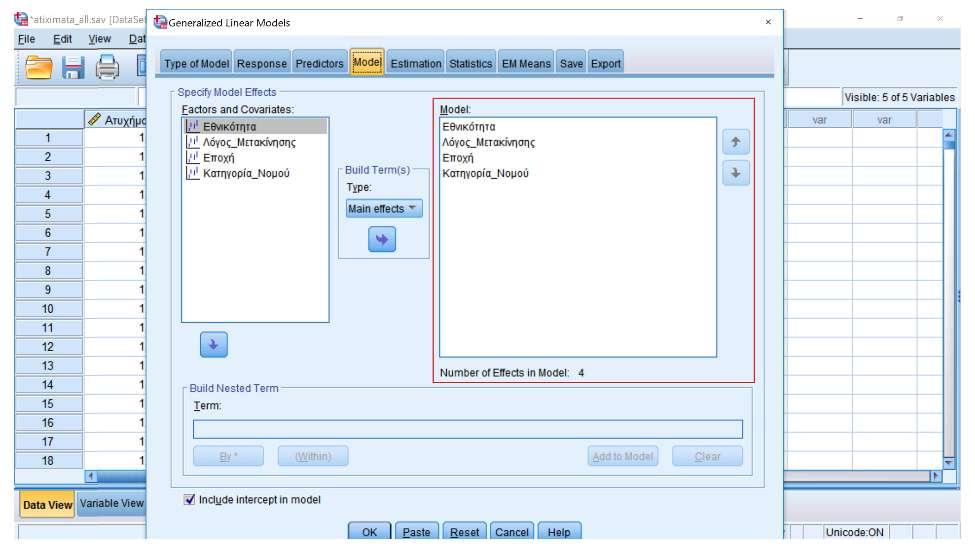The width and height of the screenshot is (975, 550).
Task: Click the Add to Model button
Action: [x=622, y=456]
